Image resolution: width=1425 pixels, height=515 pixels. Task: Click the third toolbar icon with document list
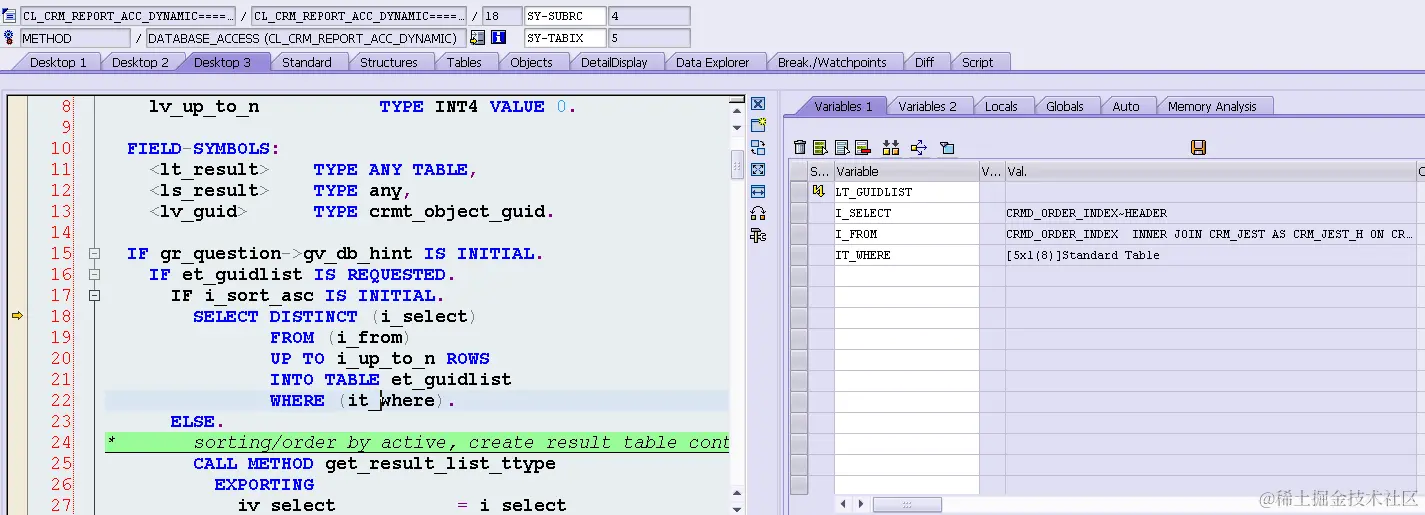[841, 148]
